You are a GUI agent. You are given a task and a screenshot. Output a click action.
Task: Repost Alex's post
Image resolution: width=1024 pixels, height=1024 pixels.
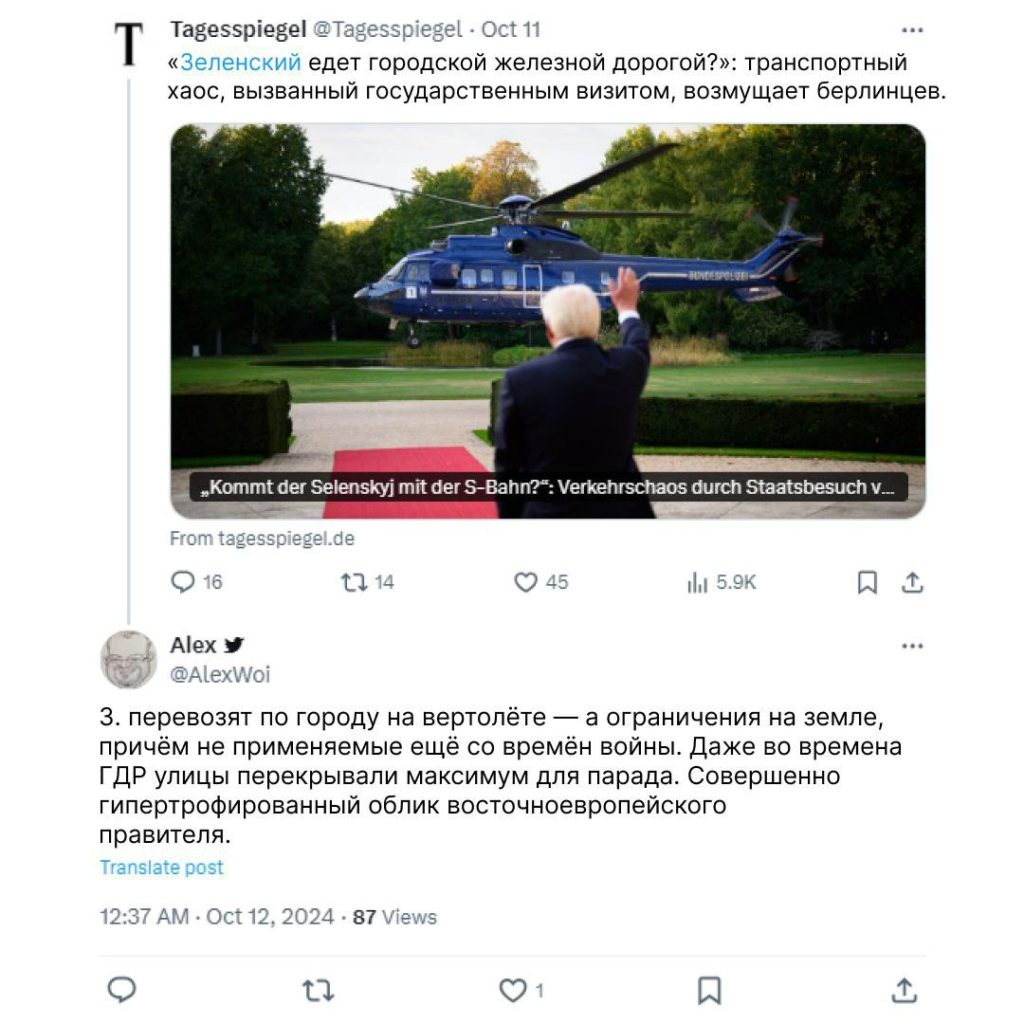click(x=318, y=991)
